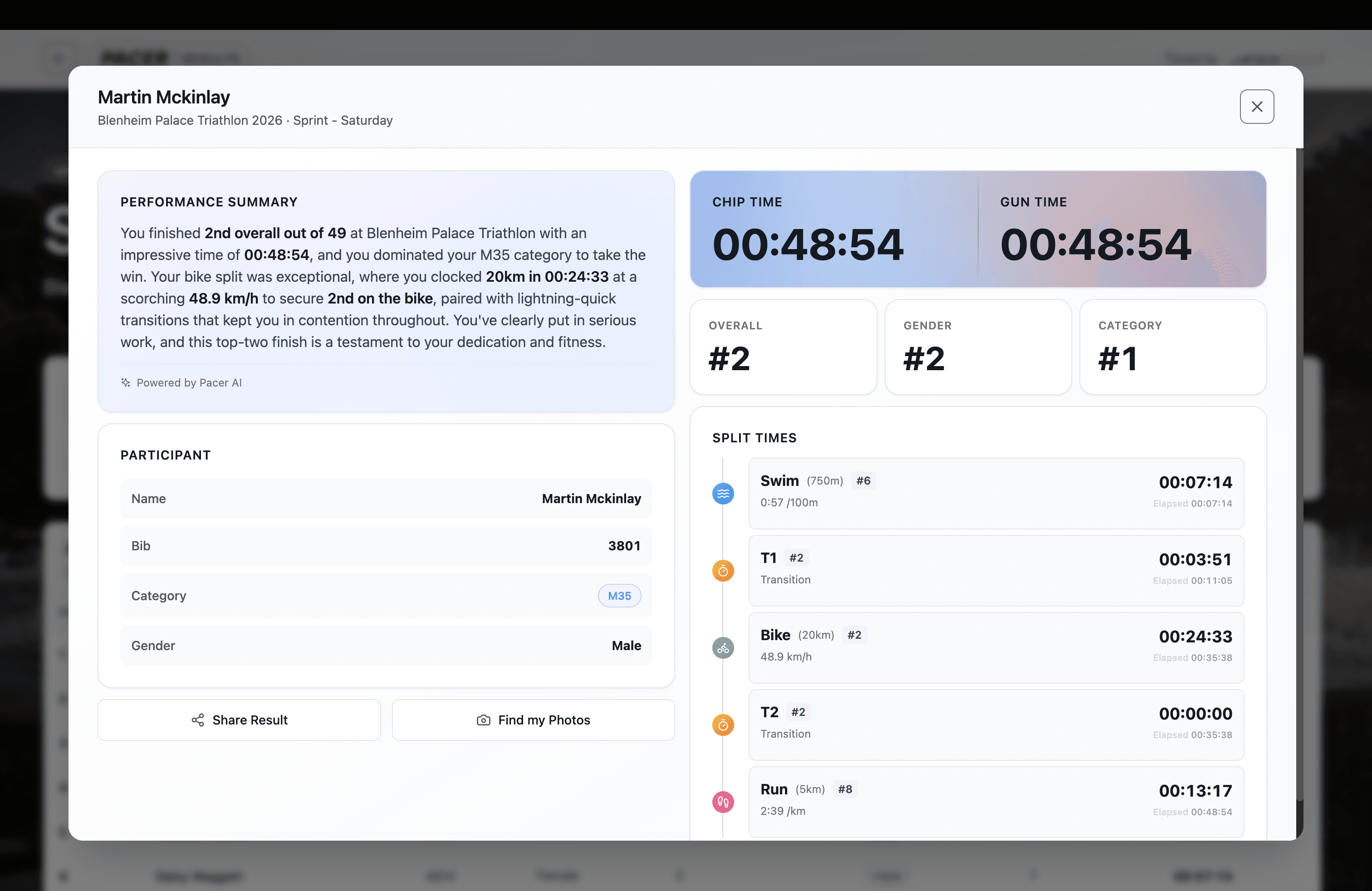
Task: Close the Martin Mckinlay result modal
Action: pyautogui.click(x=1257, y=107)
